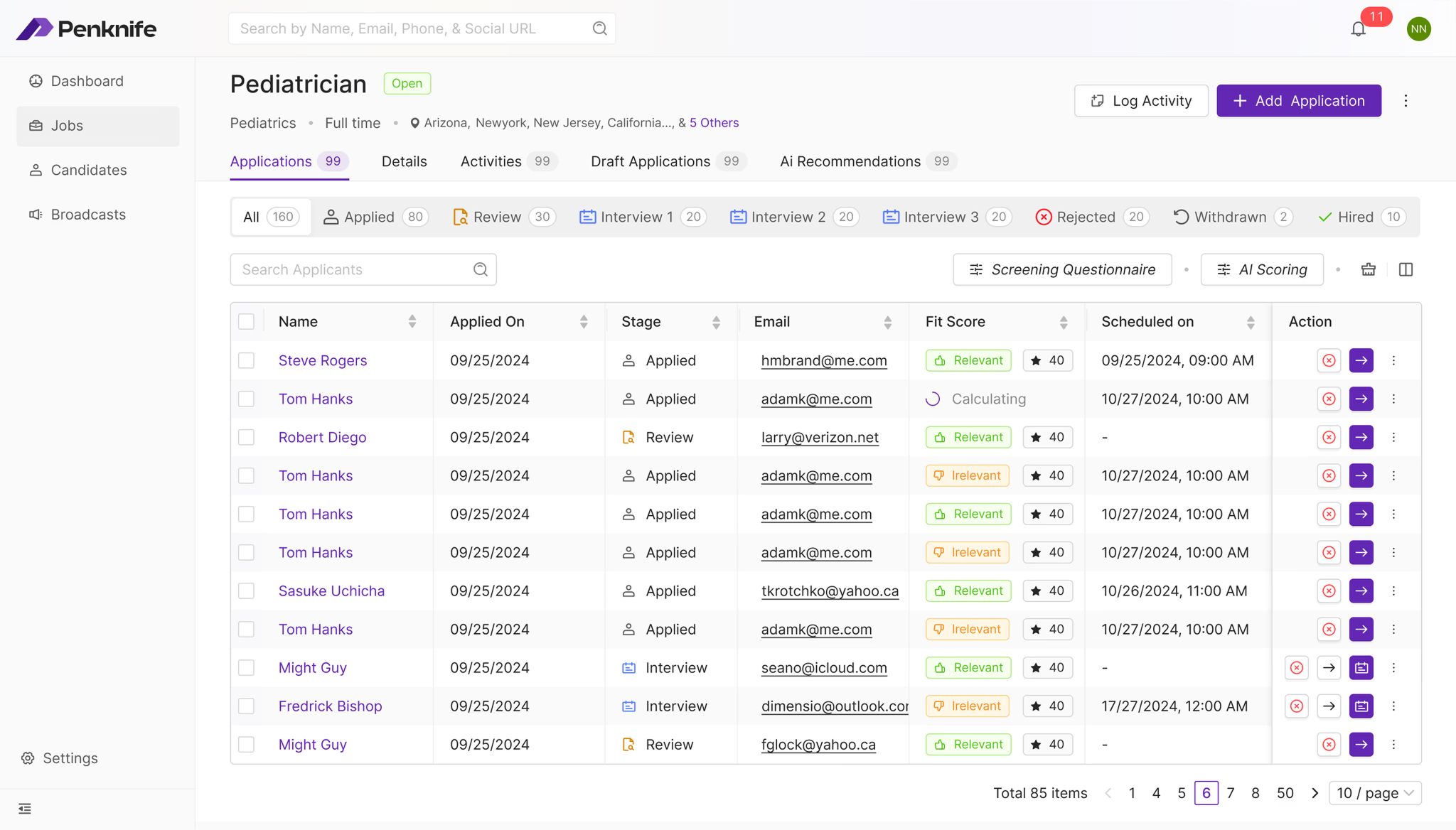Open the Draft Applications tab
1456x830 pixels.
click(x=668, y=161)
